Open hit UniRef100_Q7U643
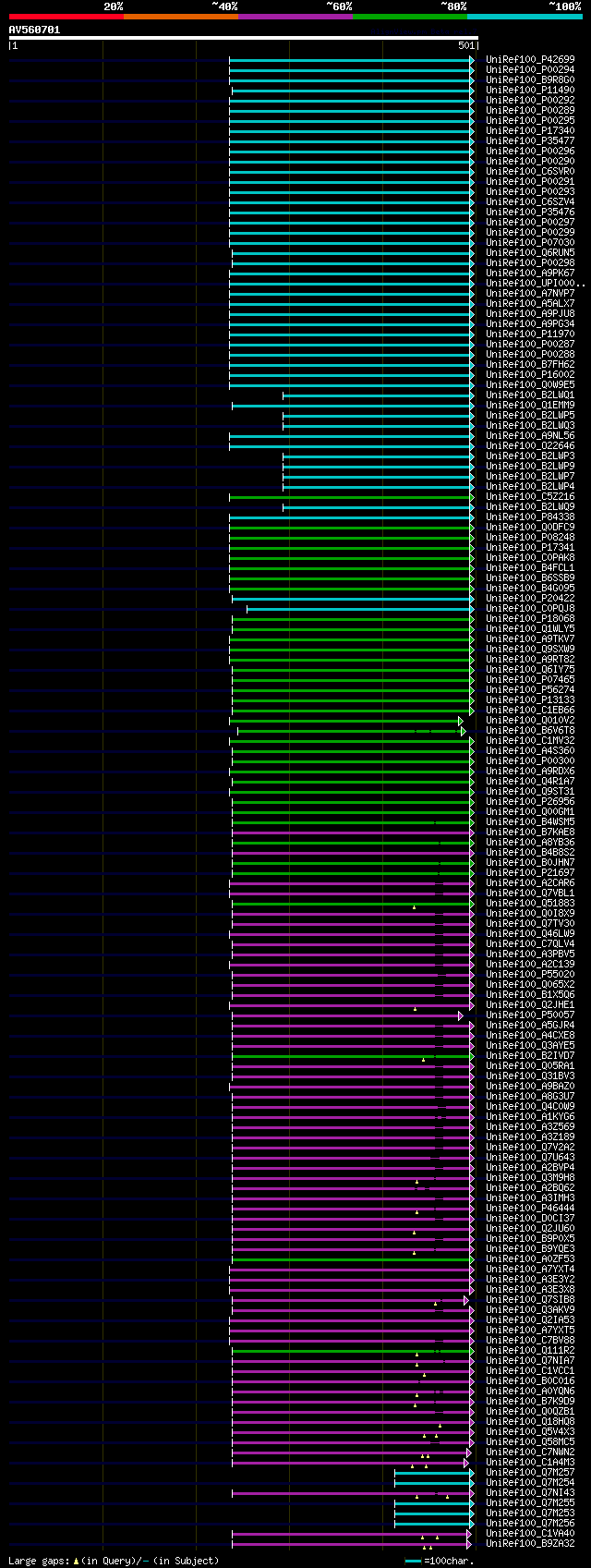Image resolution: width=591 pixels, height=1568 pixels. [x=530, y=1157]
